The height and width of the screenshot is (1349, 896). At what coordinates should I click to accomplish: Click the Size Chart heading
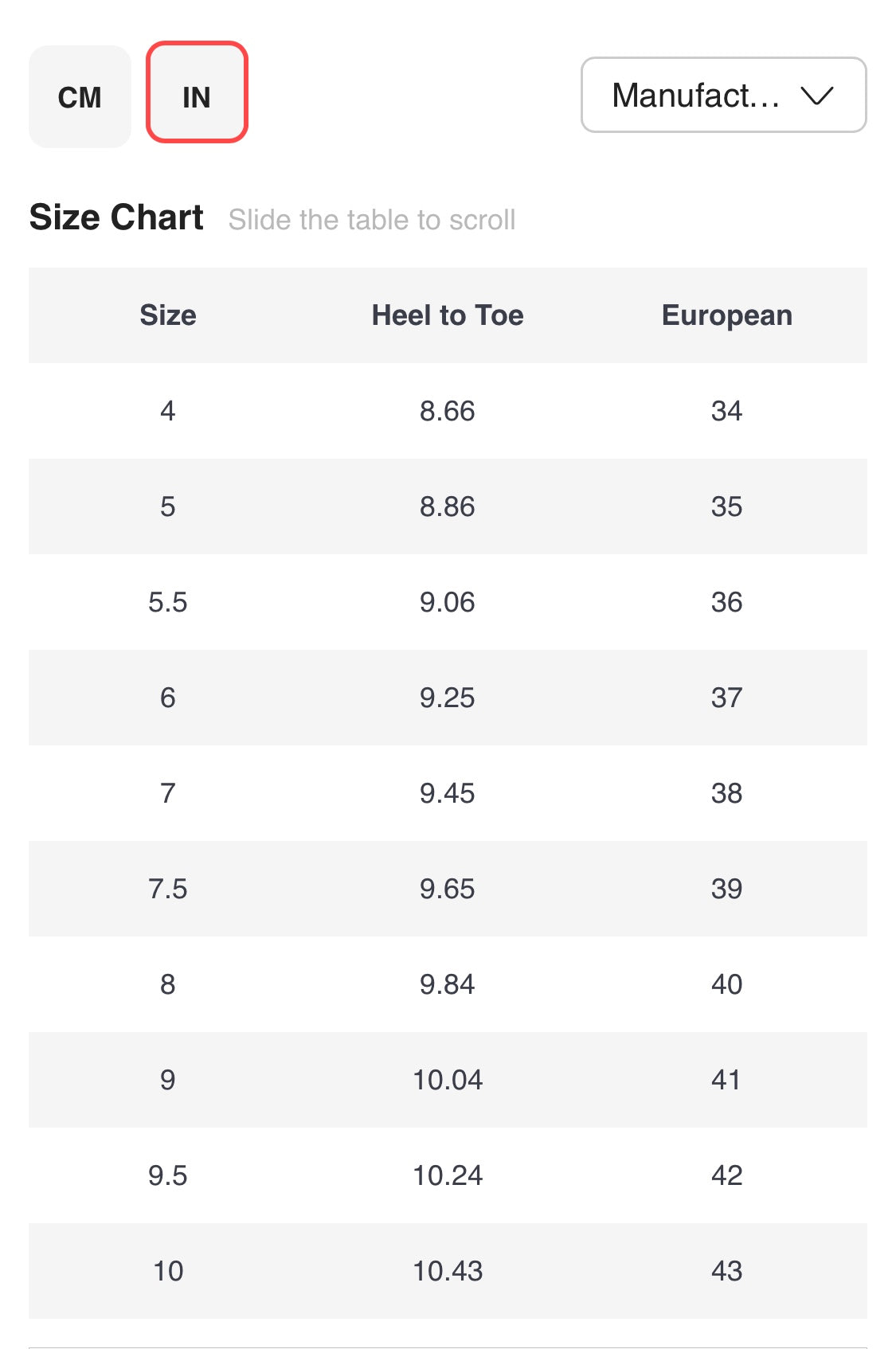coord(116,217)
